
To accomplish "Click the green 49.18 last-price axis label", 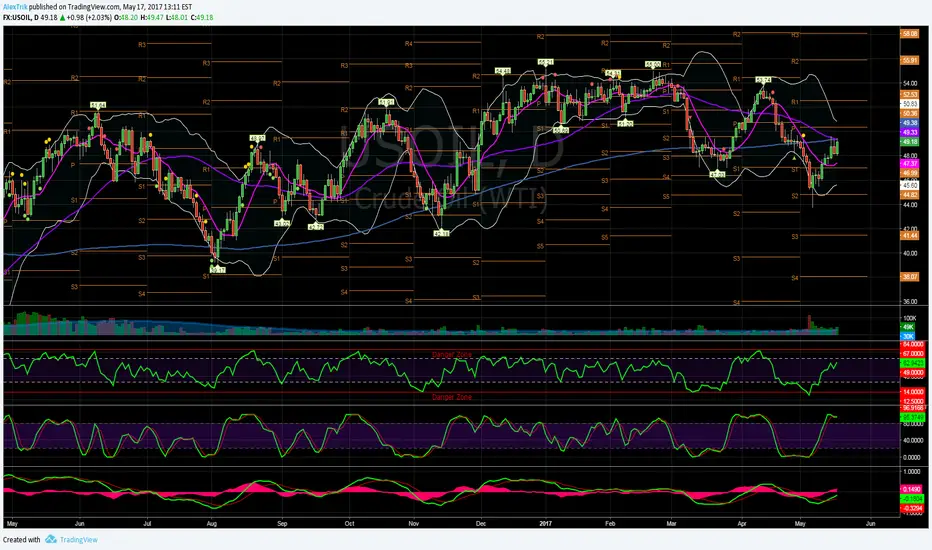I will point(910,142).
